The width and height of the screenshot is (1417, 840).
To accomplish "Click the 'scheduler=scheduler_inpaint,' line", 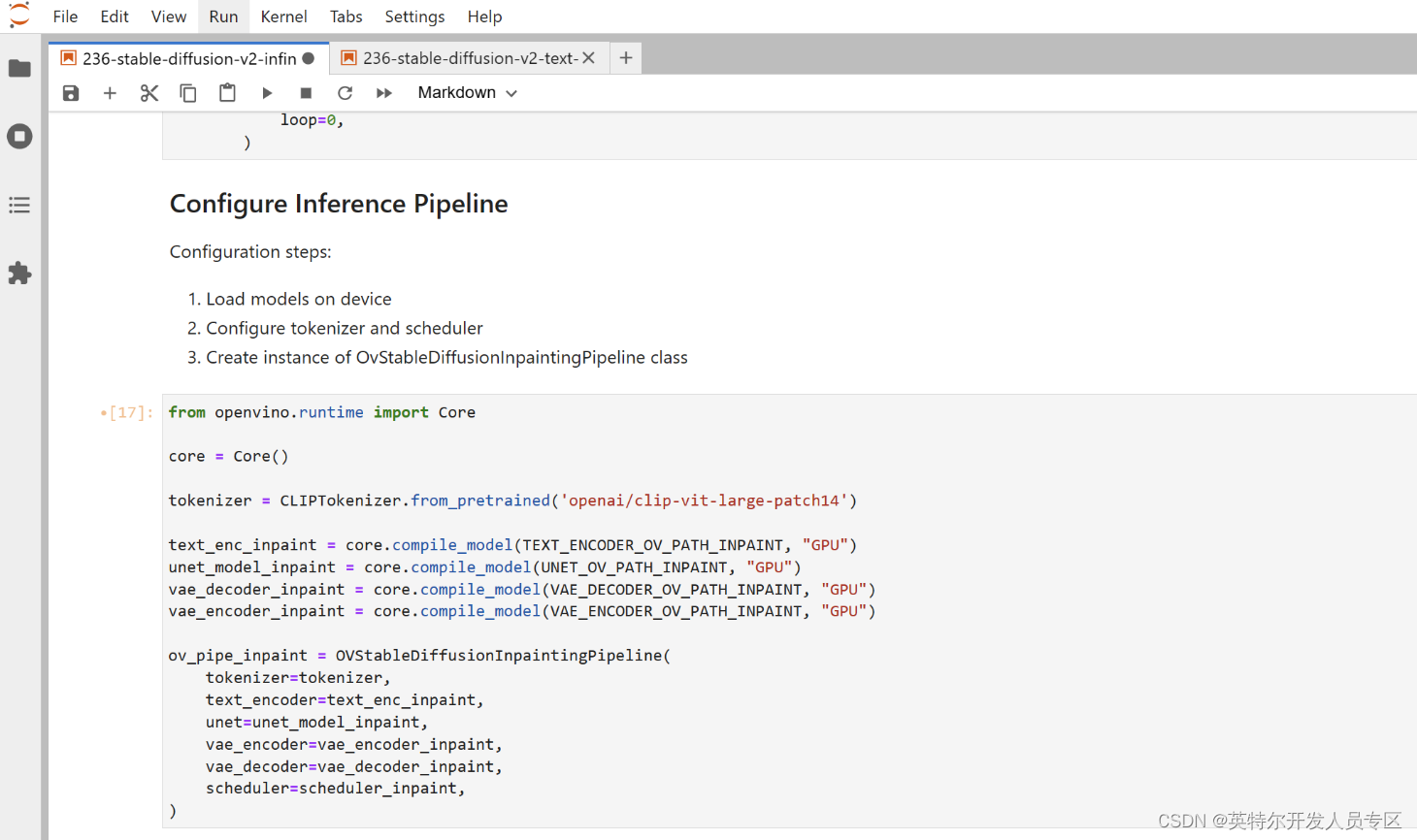I will click(336, 789).
